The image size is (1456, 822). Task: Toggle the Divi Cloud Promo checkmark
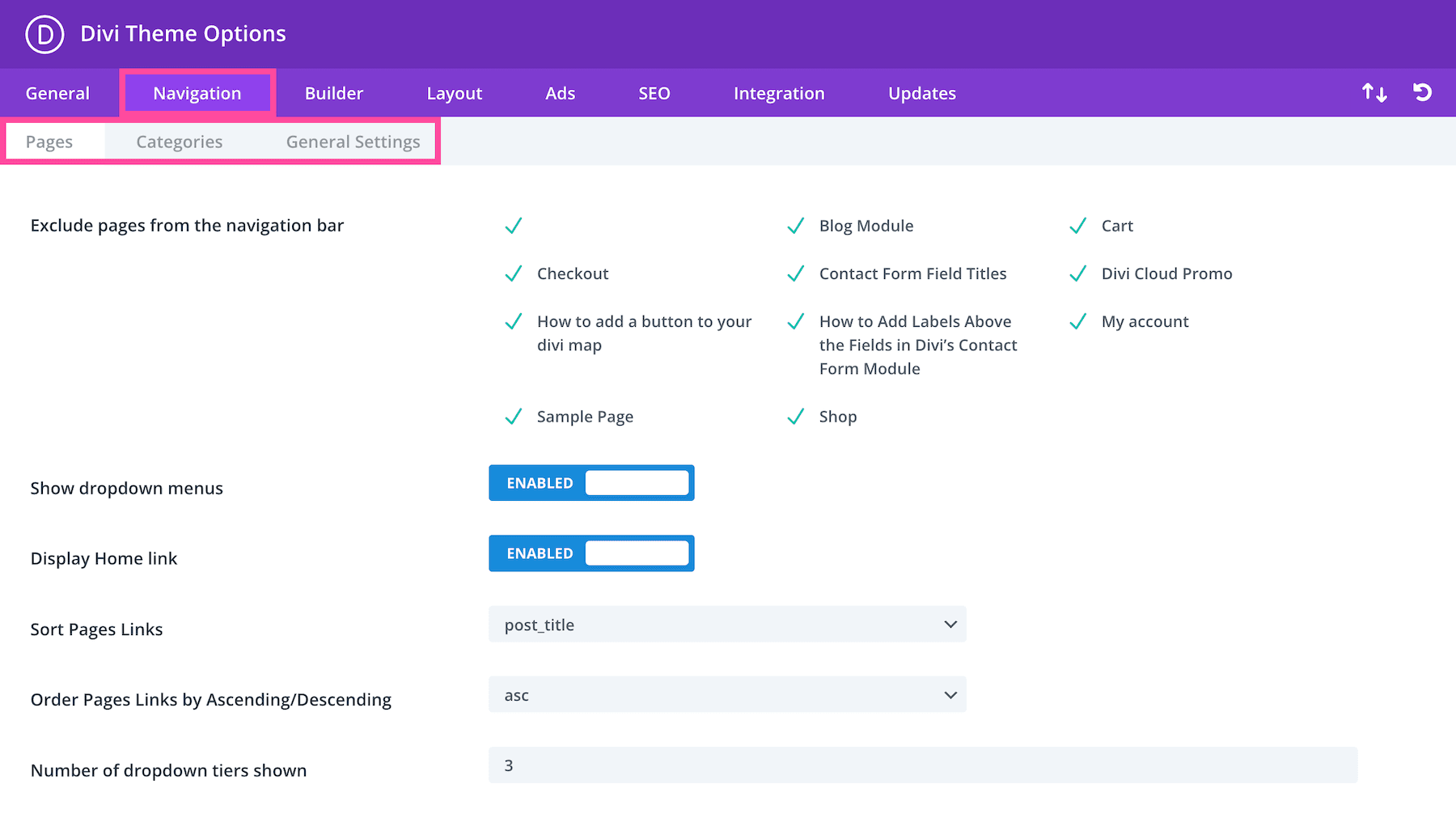coord(1077,274)
